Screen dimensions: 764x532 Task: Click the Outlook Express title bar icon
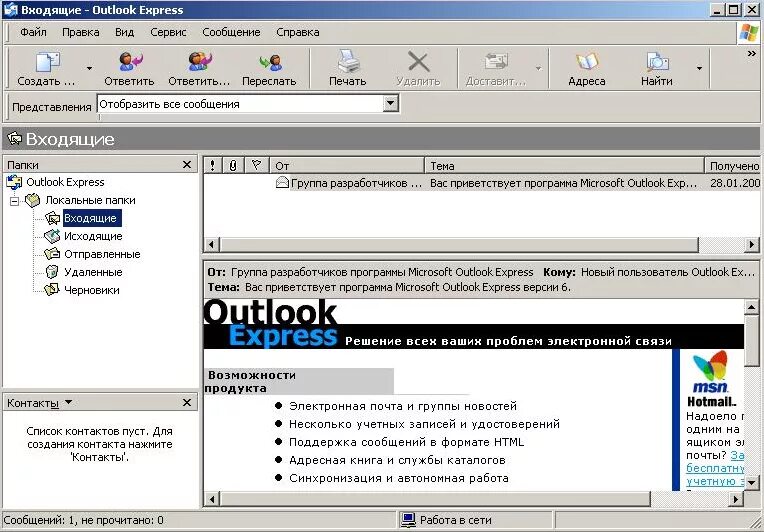pos(10,10)
